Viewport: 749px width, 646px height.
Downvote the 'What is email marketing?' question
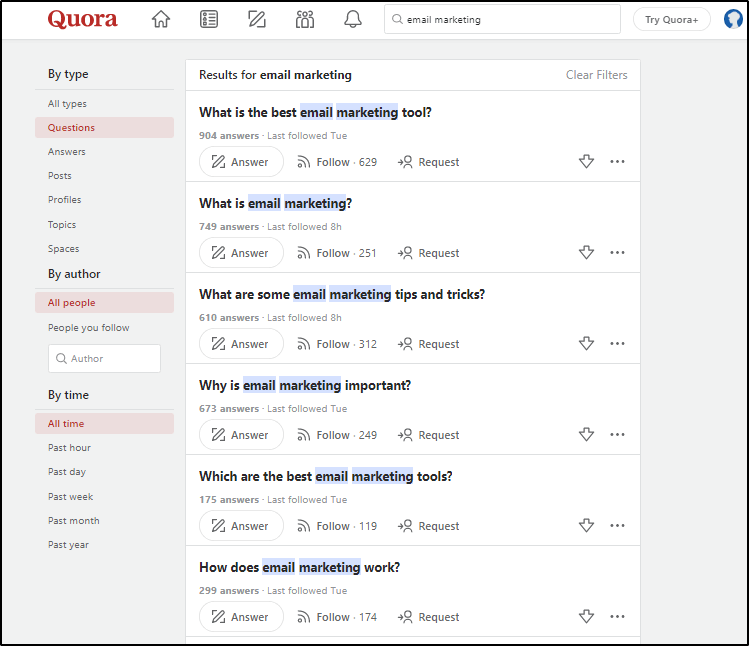[x=586, y=252]
